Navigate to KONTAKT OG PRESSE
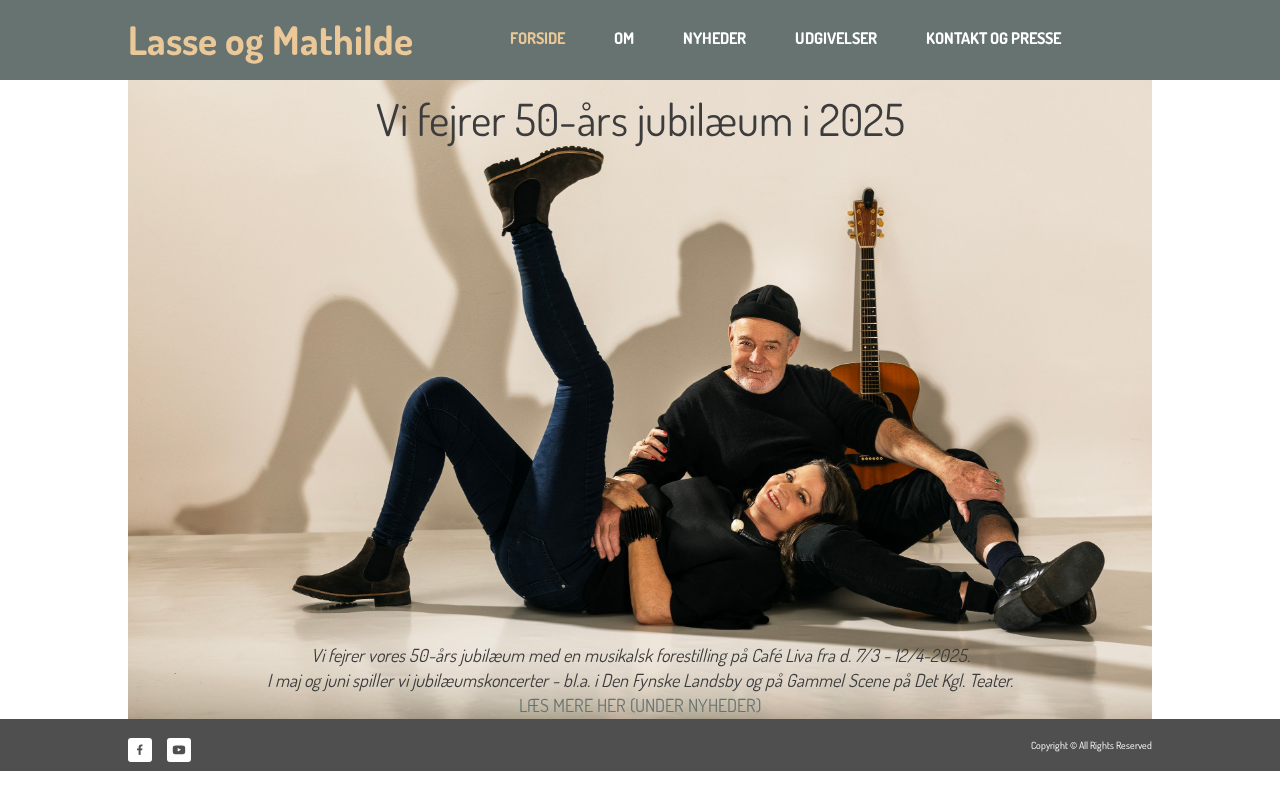This screenshot has width=1280, height=800. coord(993,39)
